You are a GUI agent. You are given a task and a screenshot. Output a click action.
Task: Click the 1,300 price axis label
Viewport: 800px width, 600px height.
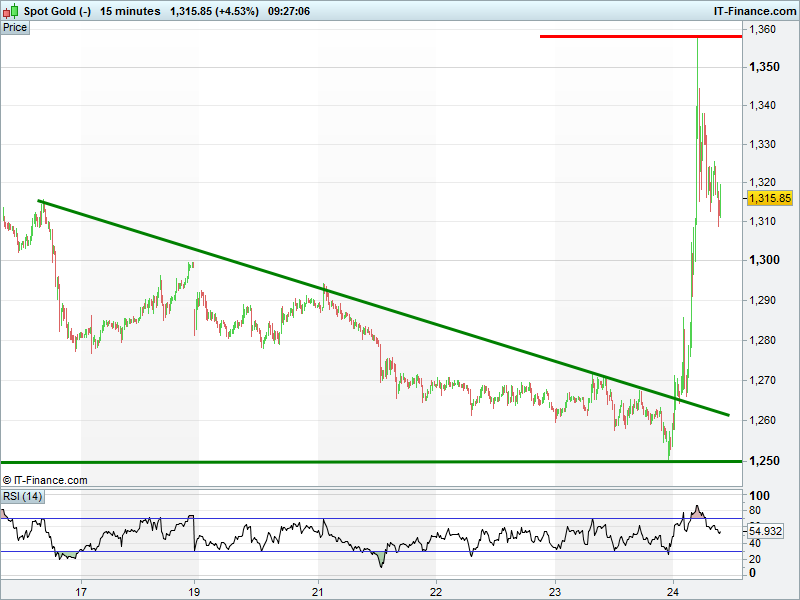764,260
